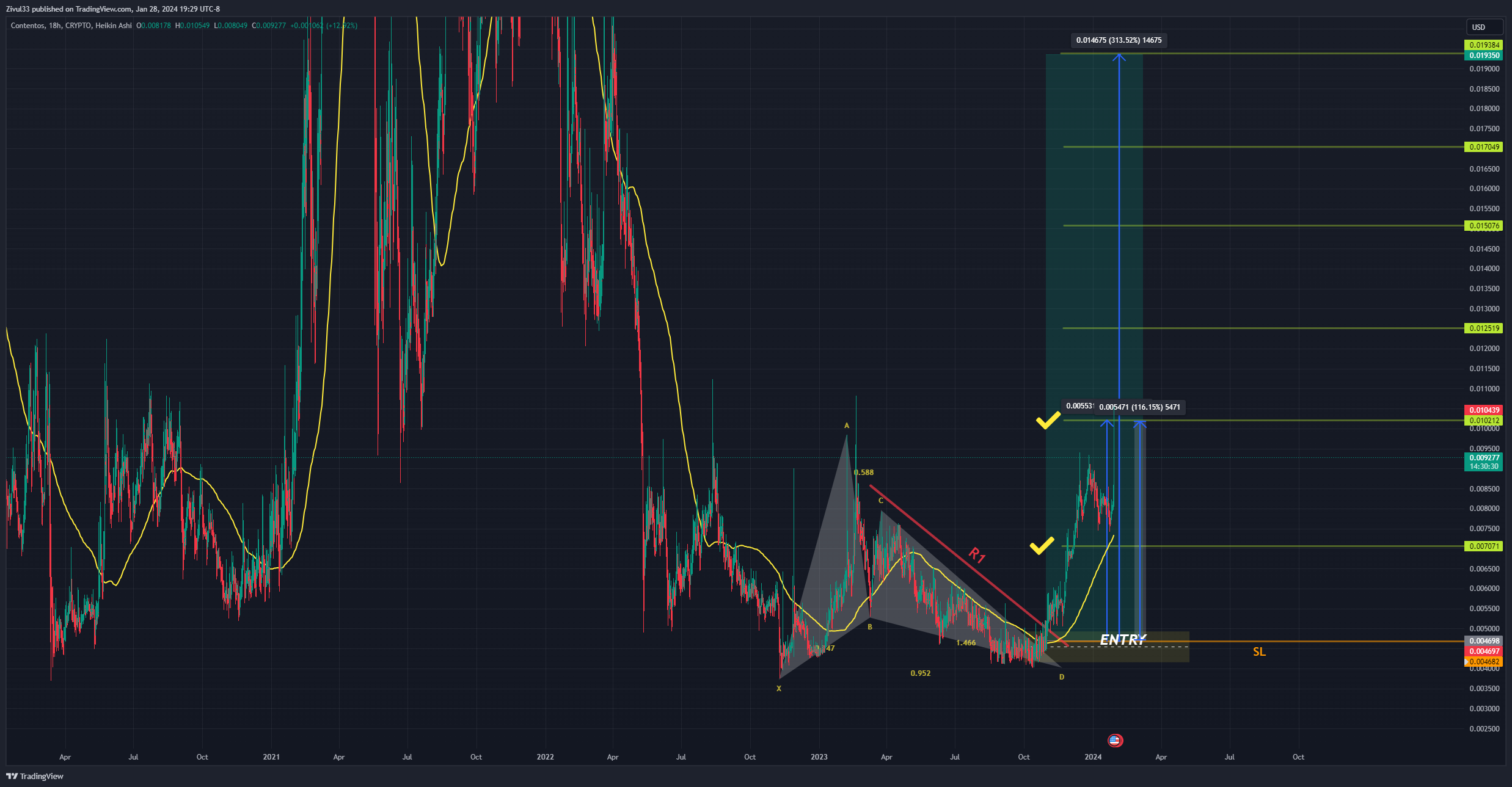Select harmonic pattern point C label
This screenshot has width=1512, height=787.
point(881,501)
